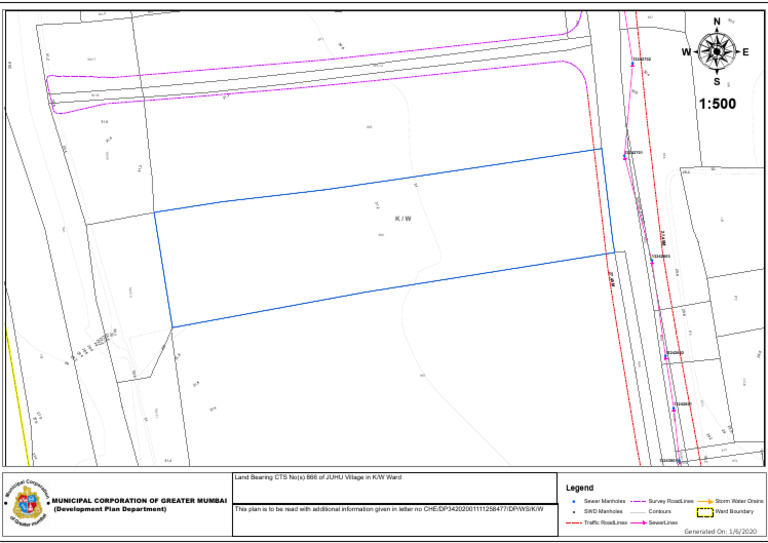
Task: Click the E letter beside the compass
Action: pyautogui.click(x=745, y=52)
